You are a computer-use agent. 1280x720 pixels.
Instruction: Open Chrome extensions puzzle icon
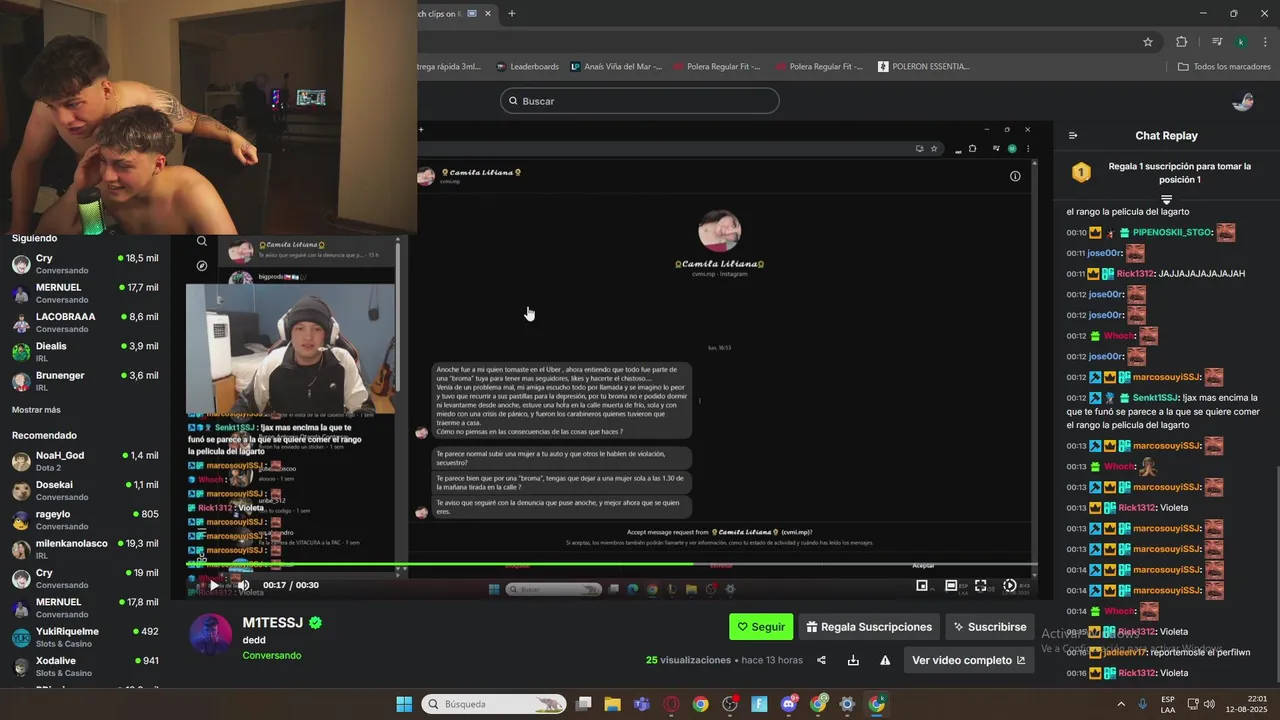coord(1181,42)
